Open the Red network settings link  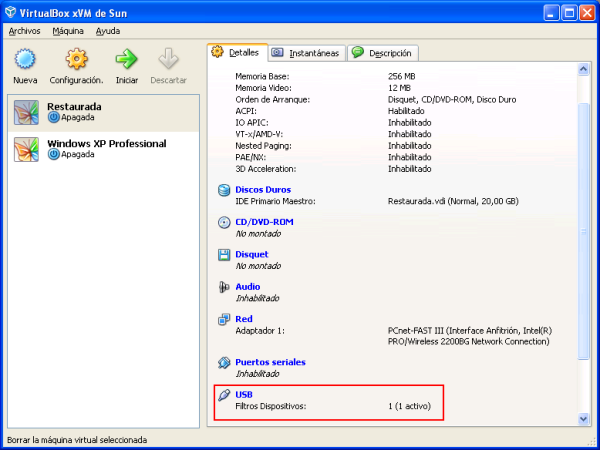pos(243,319)
